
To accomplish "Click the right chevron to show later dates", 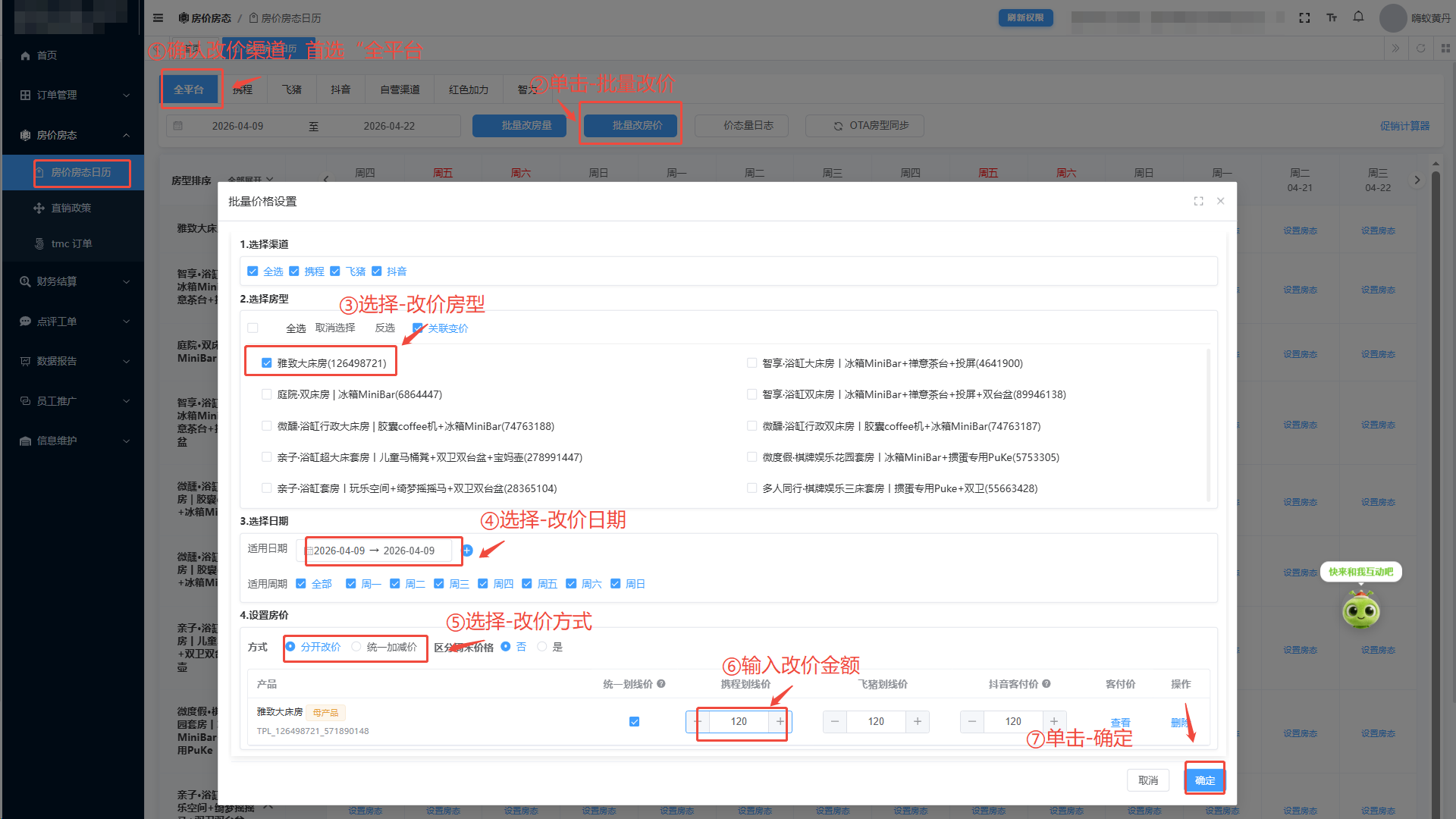I will tap(1417, 180).
